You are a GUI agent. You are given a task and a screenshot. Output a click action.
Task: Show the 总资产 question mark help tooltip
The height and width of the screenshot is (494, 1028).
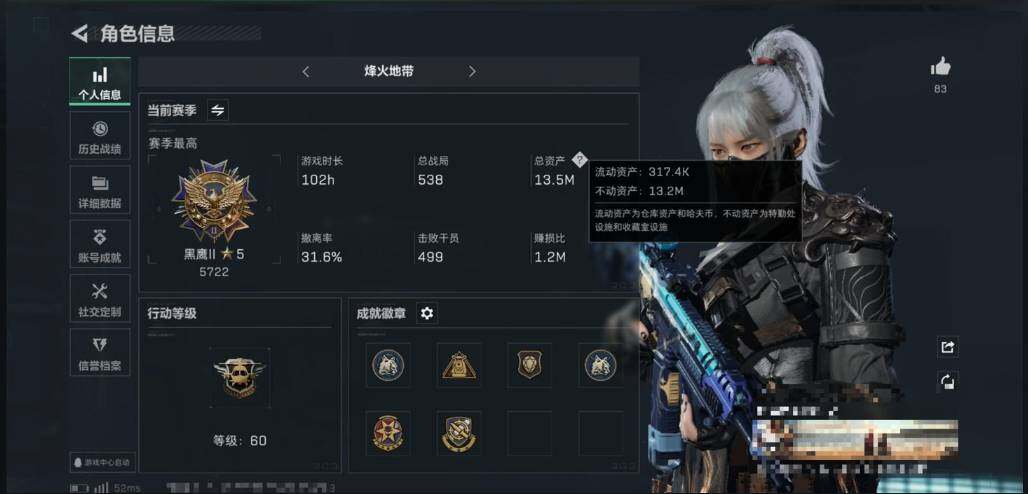(579, 159)
